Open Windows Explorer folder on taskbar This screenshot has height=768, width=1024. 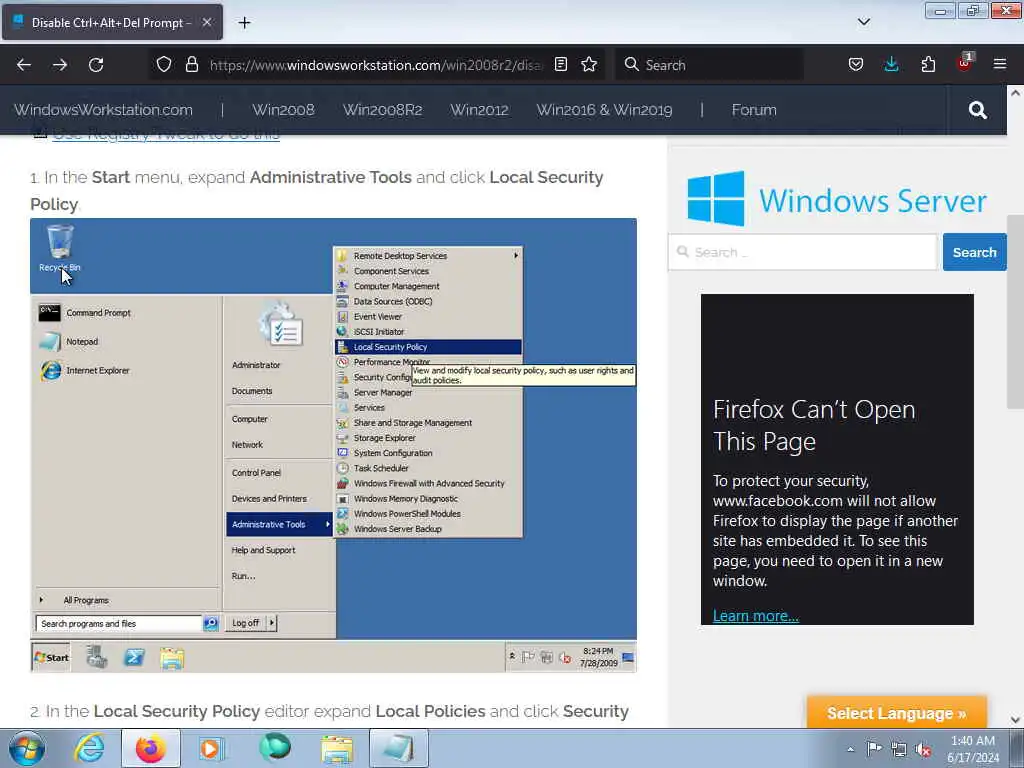[336, 748]
